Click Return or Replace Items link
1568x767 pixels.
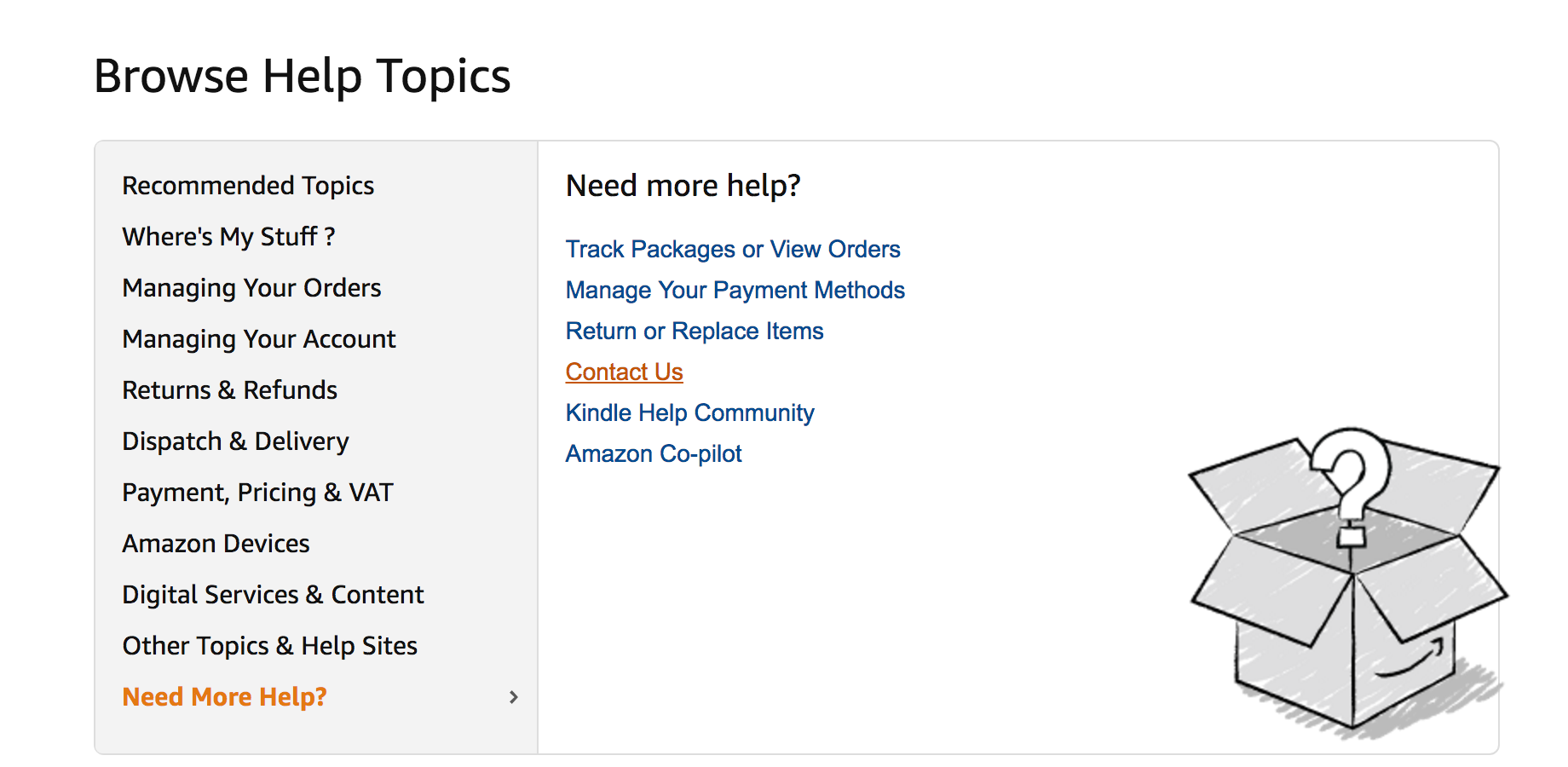coord(695,331)
